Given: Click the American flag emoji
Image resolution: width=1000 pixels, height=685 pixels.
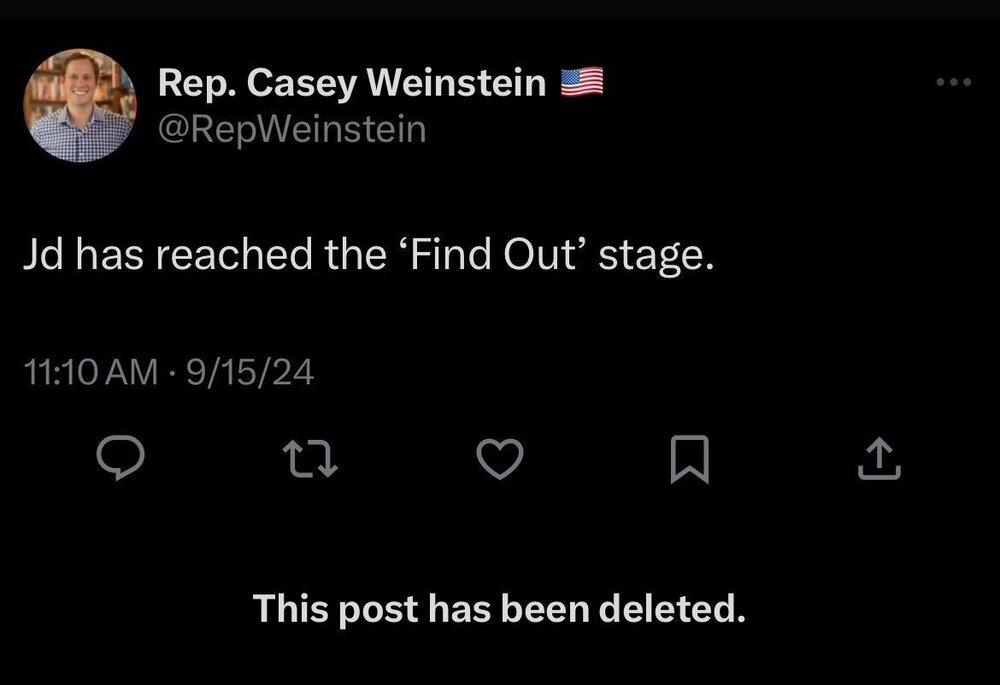Looking at the screenshot, I should 582,82.
